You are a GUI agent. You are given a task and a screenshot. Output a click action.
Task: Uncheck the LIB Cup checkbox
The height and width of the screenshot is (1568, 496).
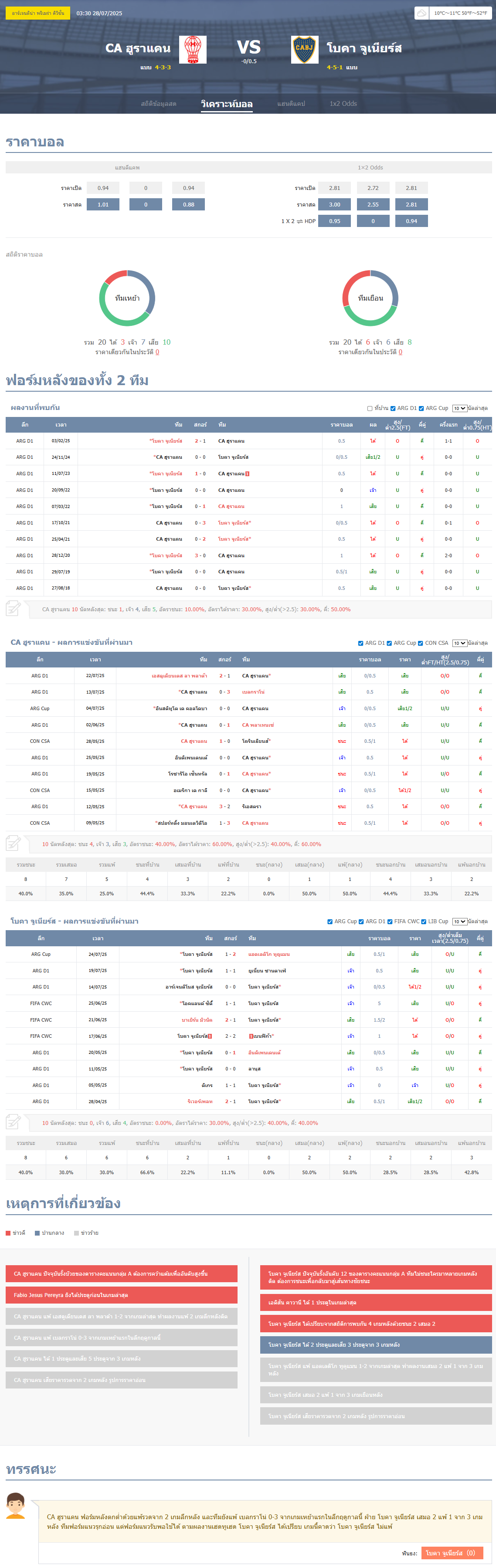[x=424, y=921]
